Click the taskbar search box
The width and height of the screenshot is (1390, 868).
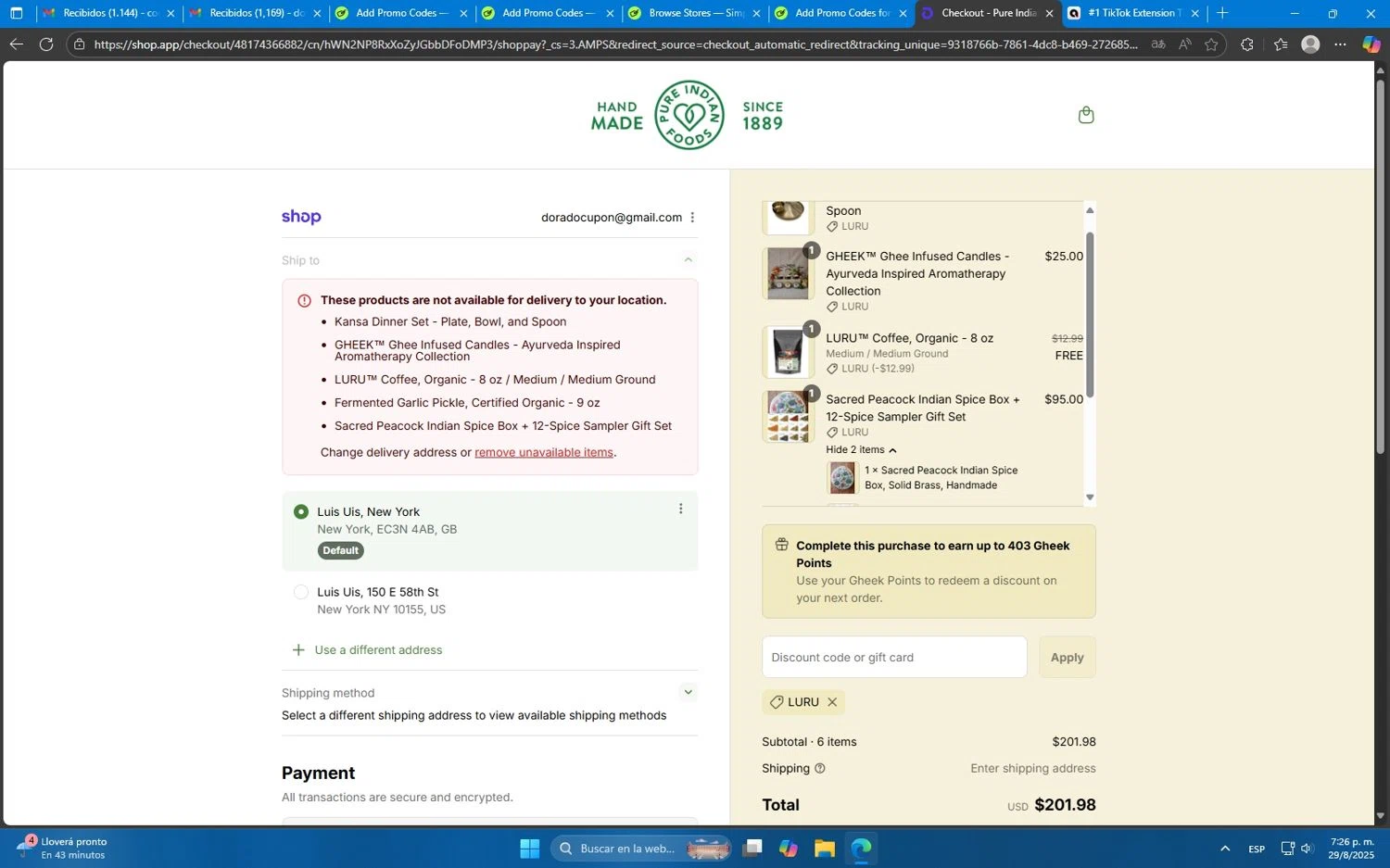[x=641, y=849]
